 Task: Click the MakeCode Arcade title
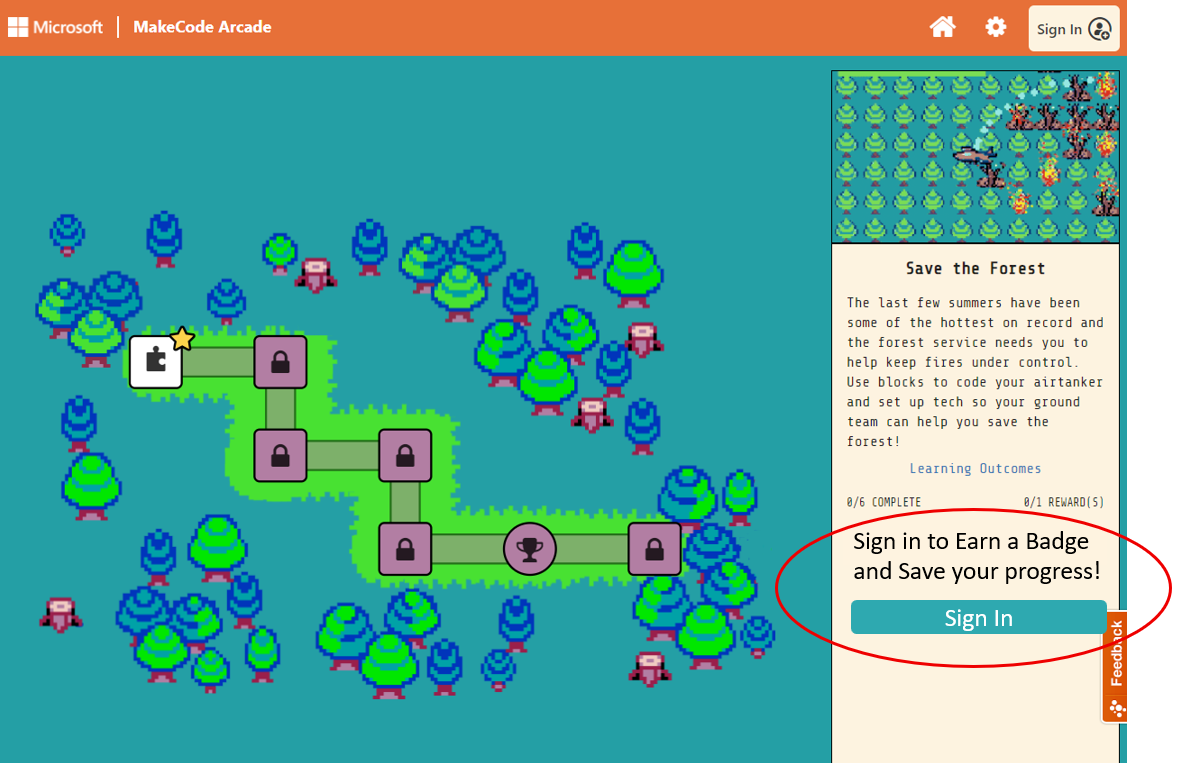202,27
